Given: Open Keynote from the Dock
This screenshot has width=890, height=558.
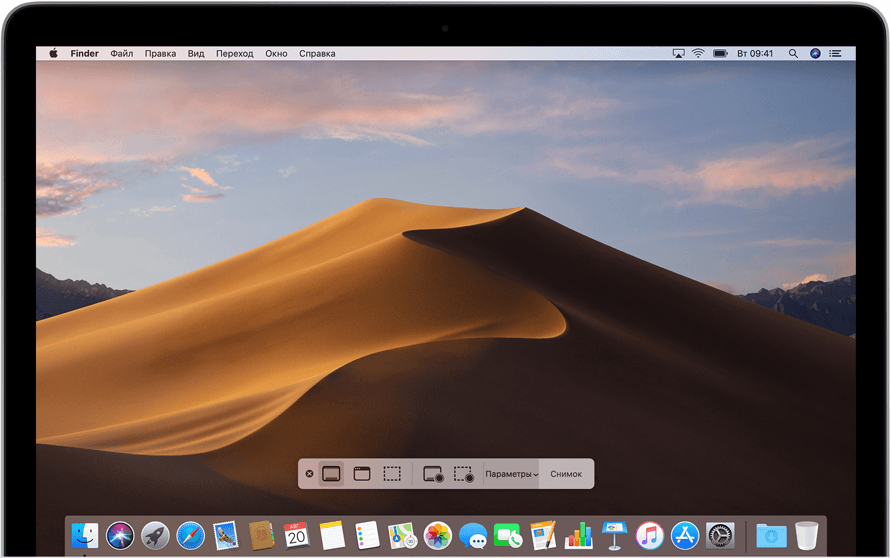Looking at the screenshot, I should click(614, 535).
